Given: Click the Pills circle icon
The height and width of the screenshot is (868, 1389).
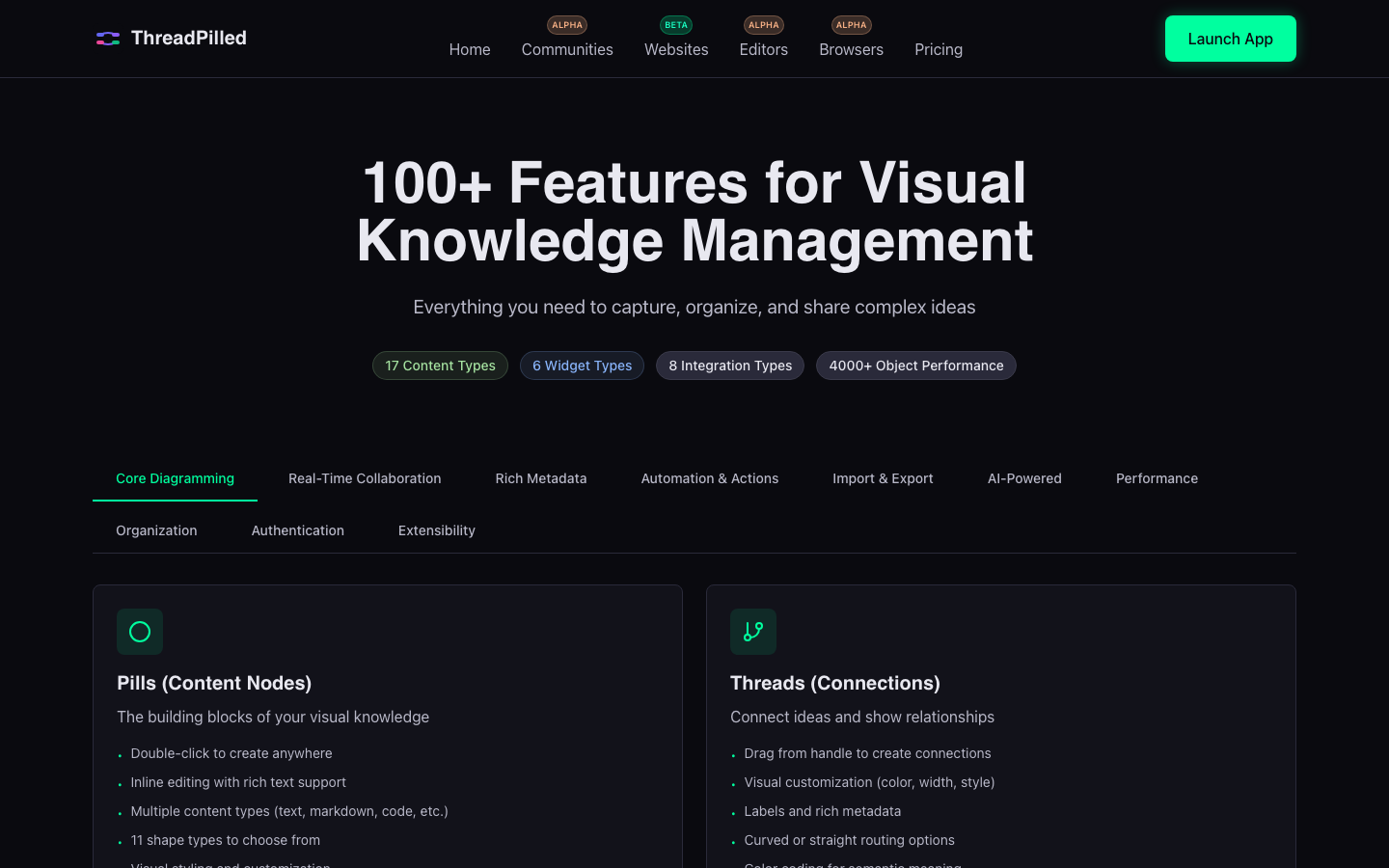Looking at the screenshot, I should pos(140,632).
